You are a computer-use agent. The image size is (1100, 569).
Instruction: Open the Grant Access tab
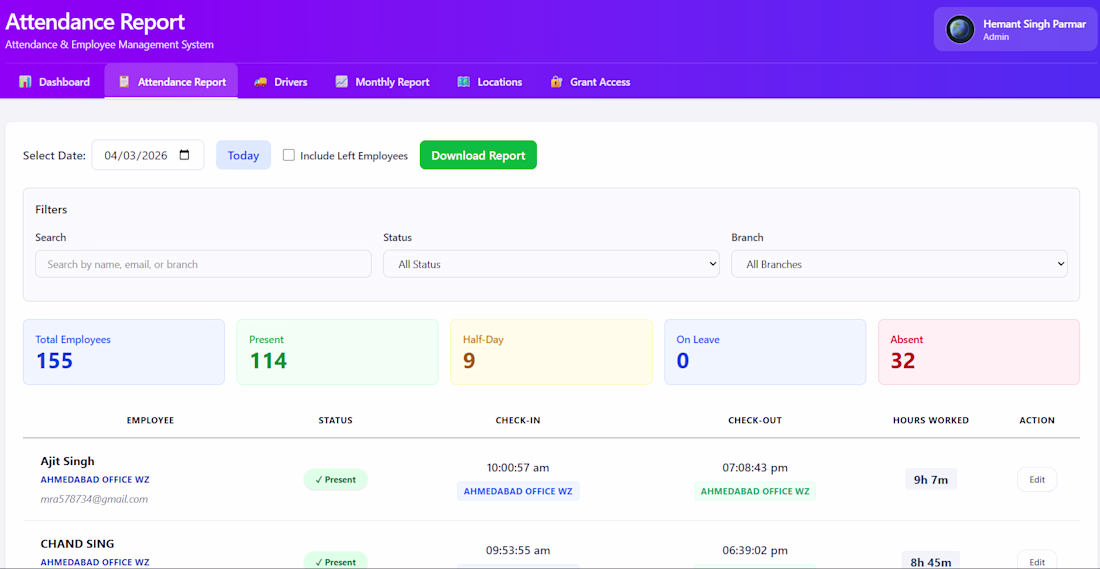(590, 82)
